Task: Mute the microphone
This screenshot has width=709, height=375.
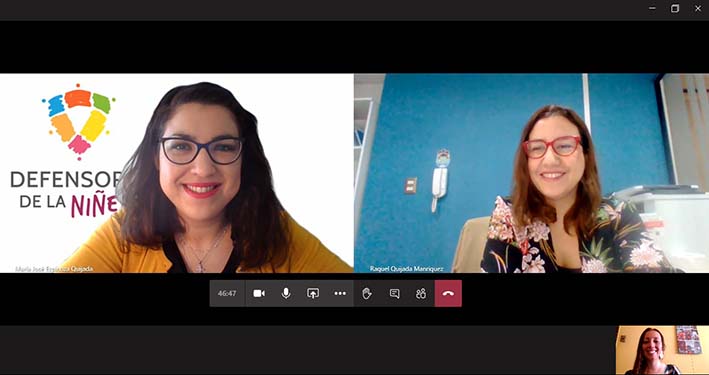Action: pos(286,294)
